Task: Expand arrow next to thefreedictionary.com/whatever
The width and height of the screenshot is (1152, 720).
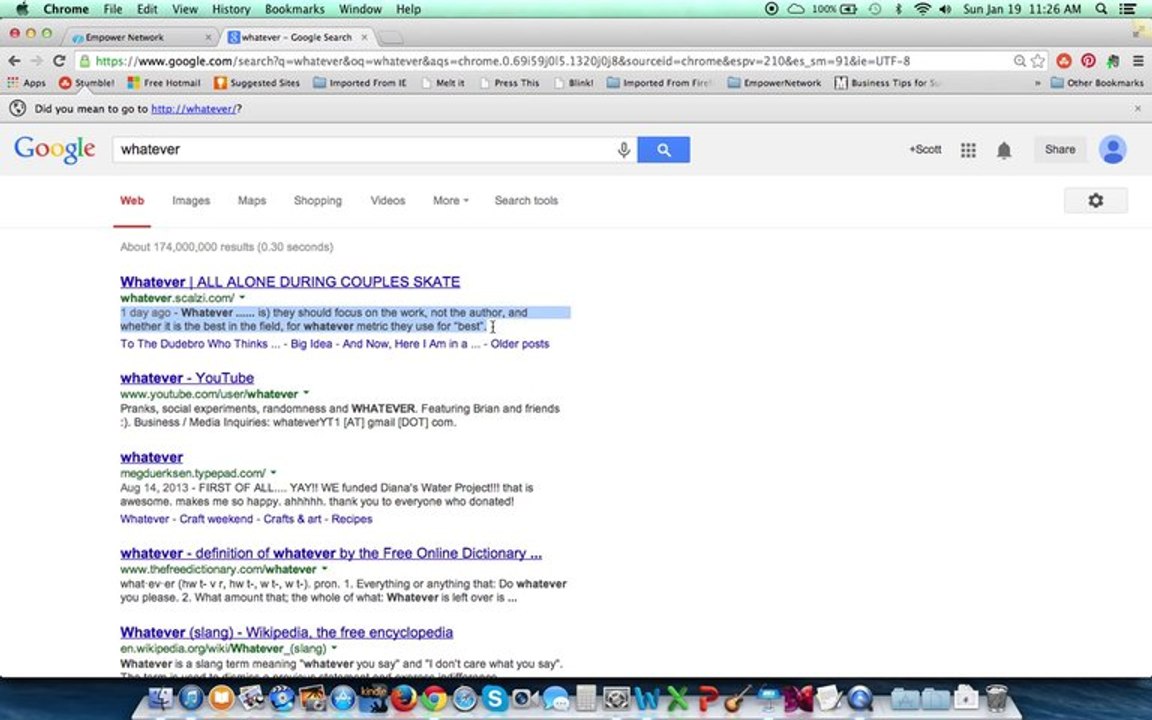Action: point(325,569)
